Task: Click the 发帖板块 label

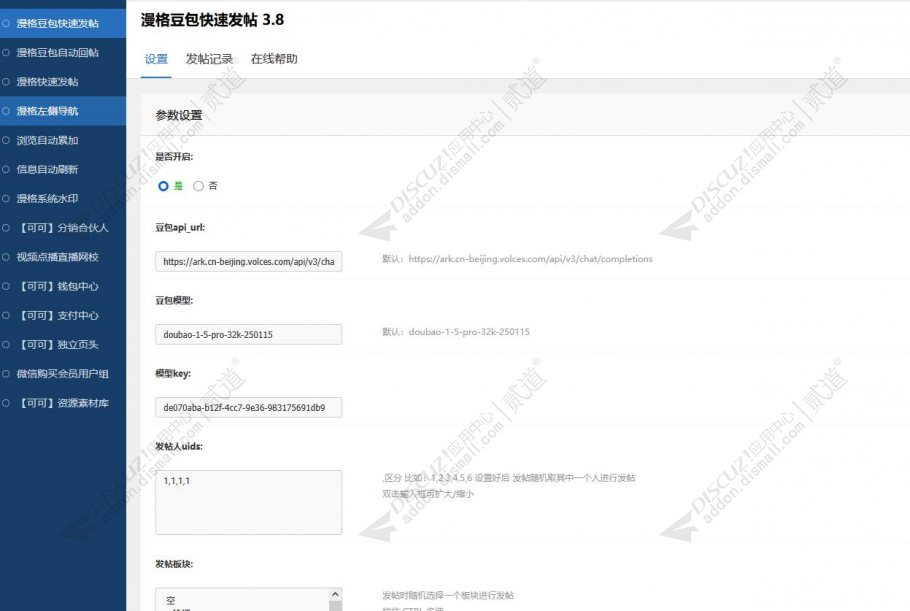Action: 174,563
